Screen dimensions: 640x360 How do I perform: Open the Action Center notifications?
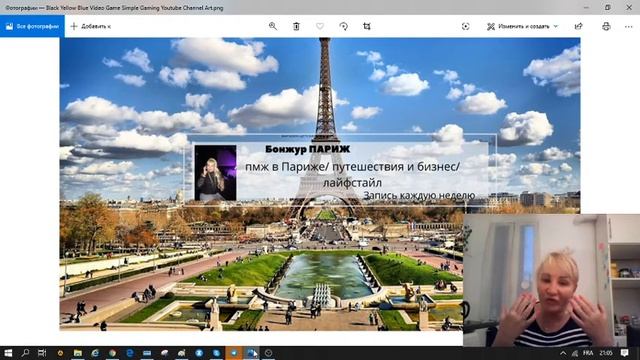(x=624, y=353)
